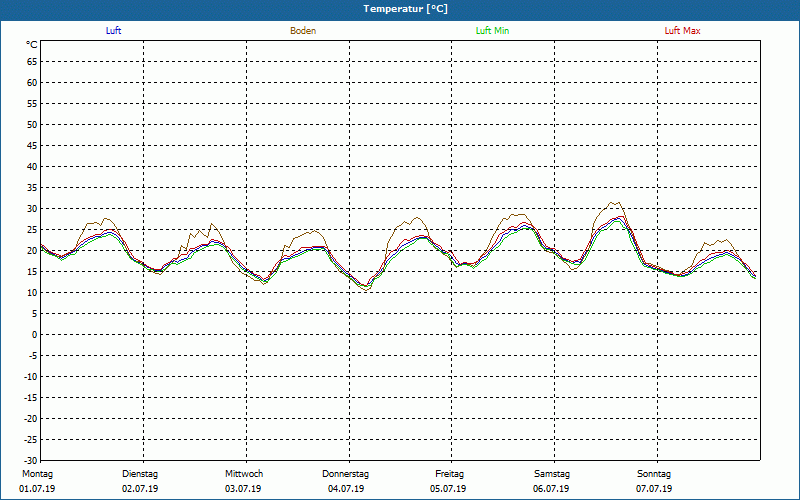Click the 01.07.19 date label
Image resolution: width=800 pixels, height=500 pixels.
point(37,489)
